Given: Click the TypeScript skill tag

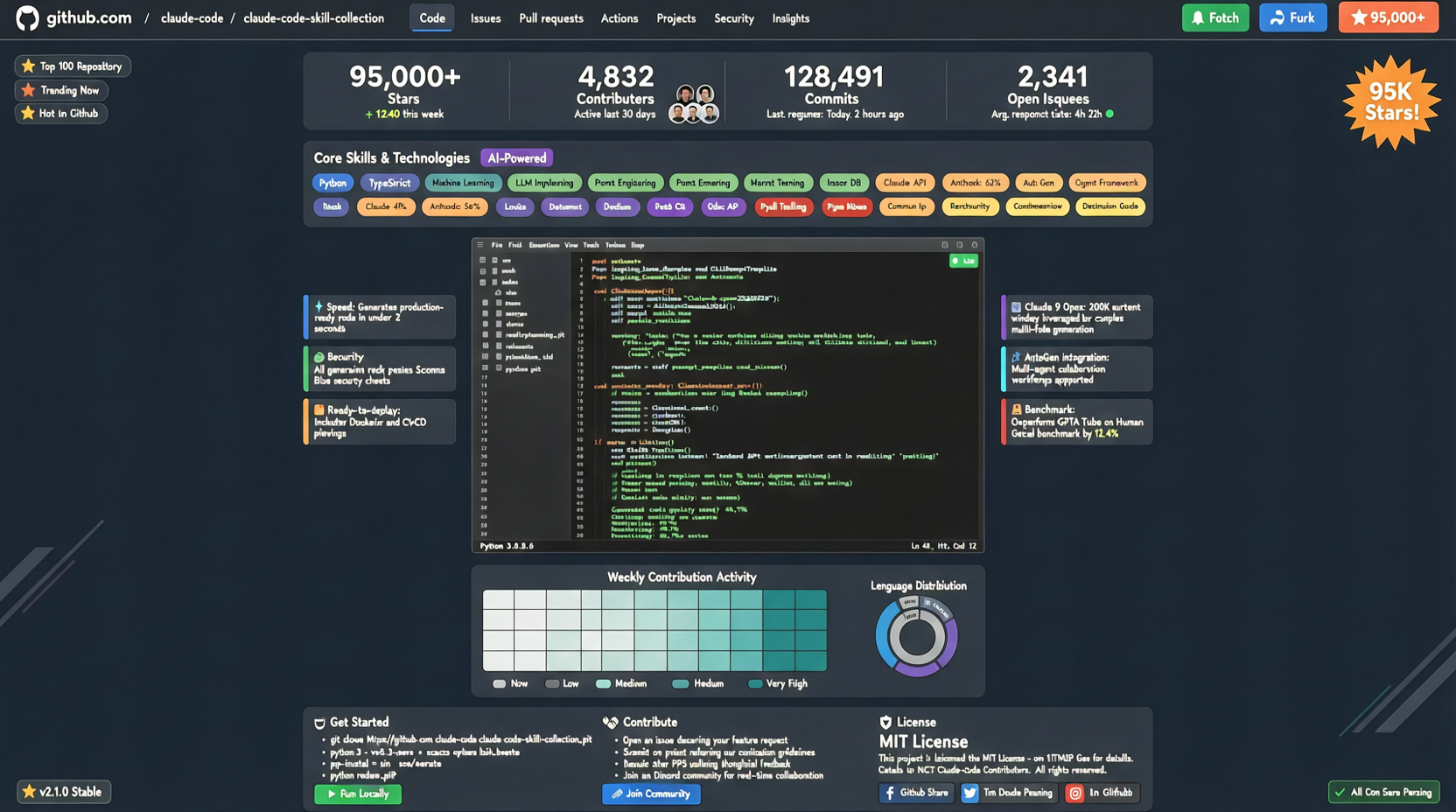Looking at the screenshot, I should 389,183.
